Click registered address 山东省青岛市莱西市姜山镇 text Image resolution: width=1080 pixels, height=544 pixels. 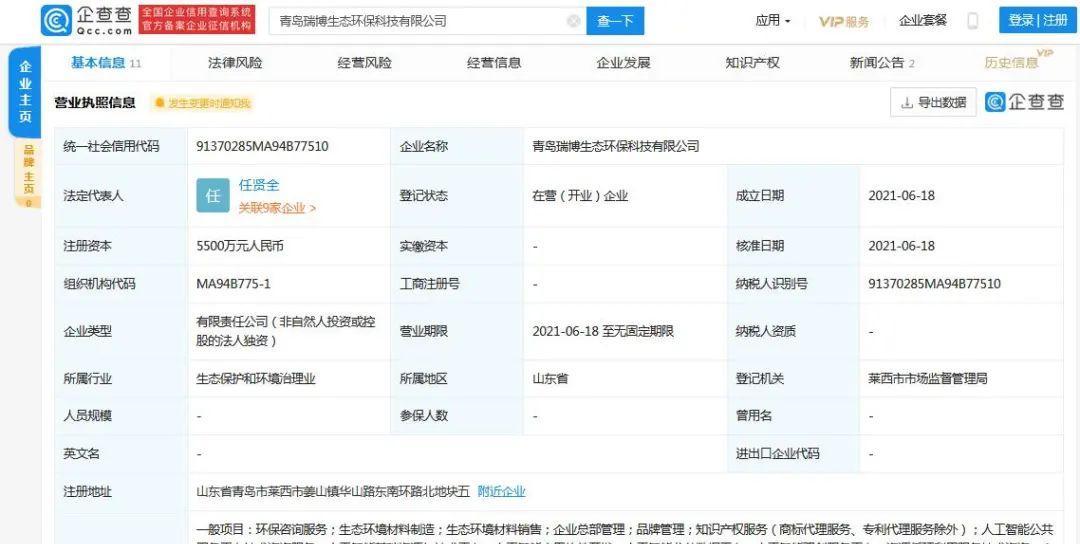click(x=333, y=492)
